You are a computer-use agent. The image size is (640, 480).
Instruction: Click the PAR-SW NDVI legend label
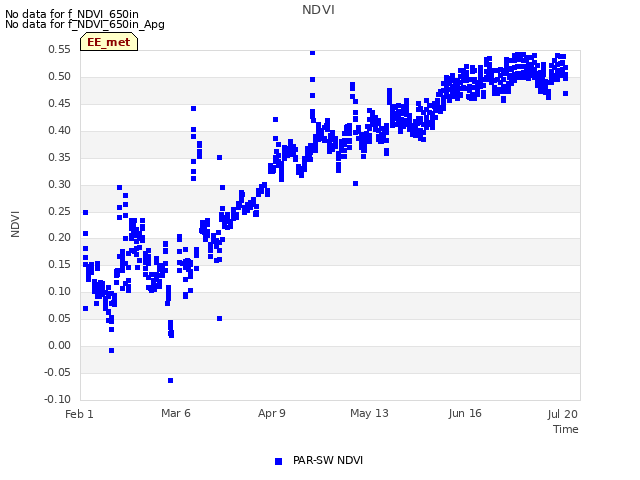pos(328,460)
